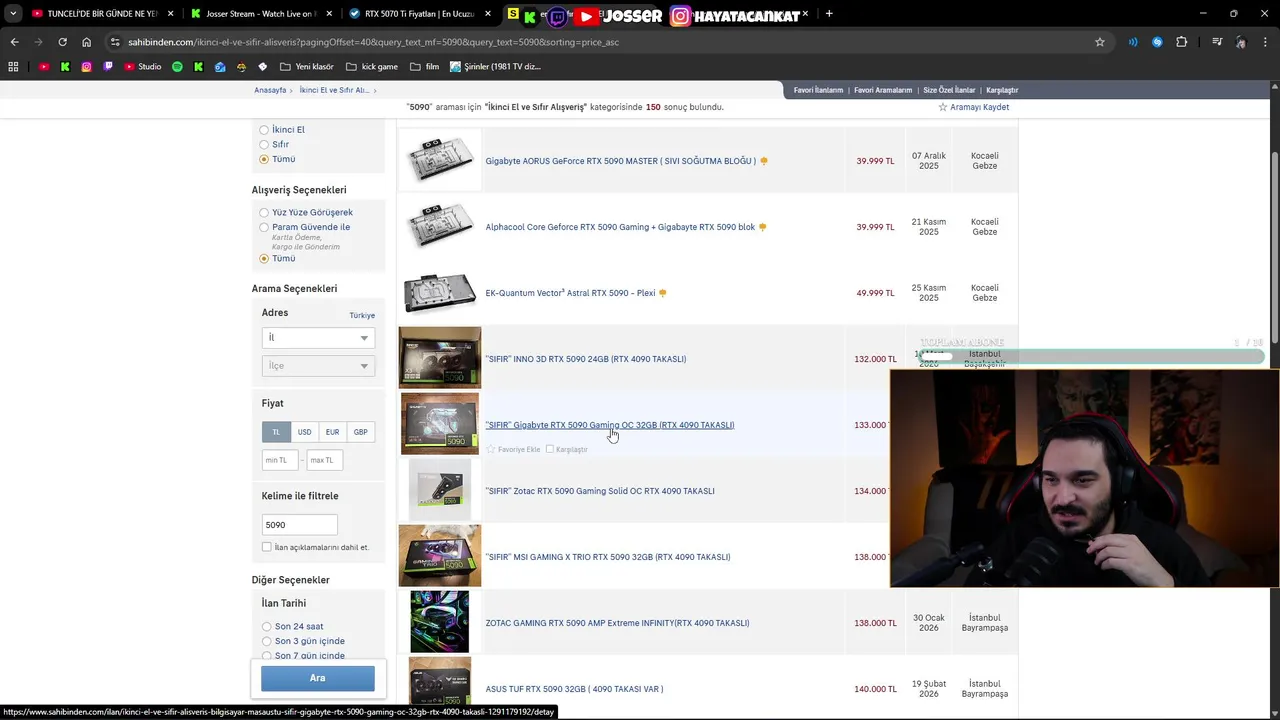Open the Twitch bookmark icon
The image size is (1280, 720).
coord(108,67)
